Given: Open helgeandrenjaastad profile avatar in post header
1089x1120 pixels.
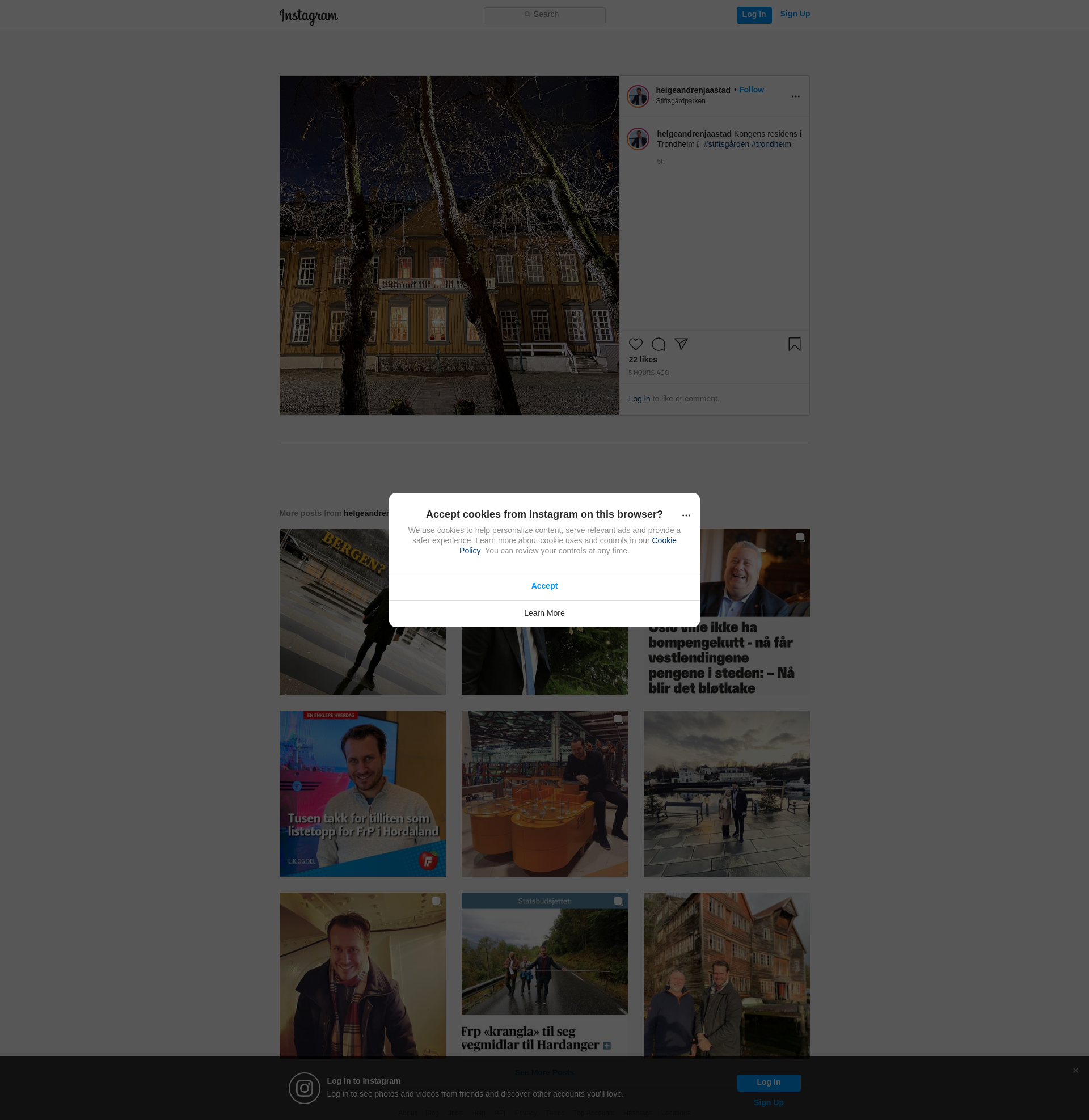Looking at the screenshot, I should point(638,96).
